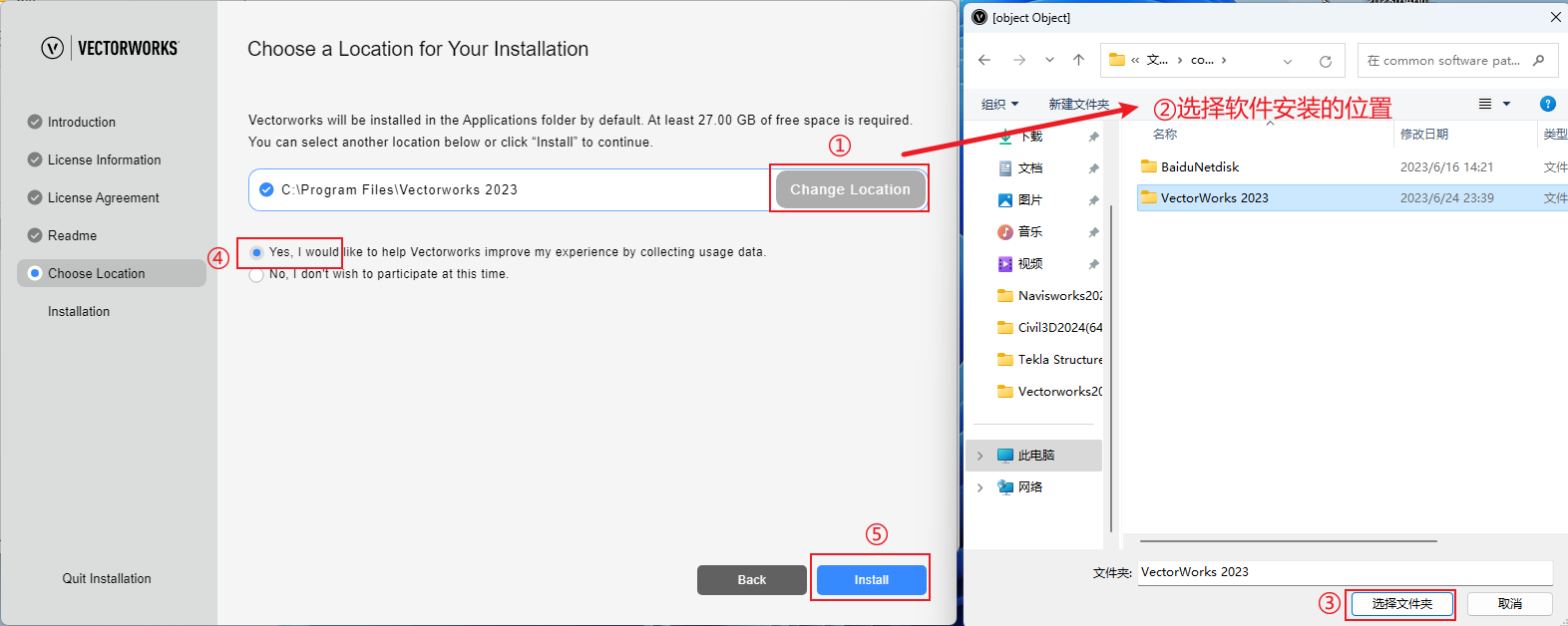Viewport: 1568px width, 626px height.
Task: Go back in the folder dialog
Action: (x=984, y=60)
